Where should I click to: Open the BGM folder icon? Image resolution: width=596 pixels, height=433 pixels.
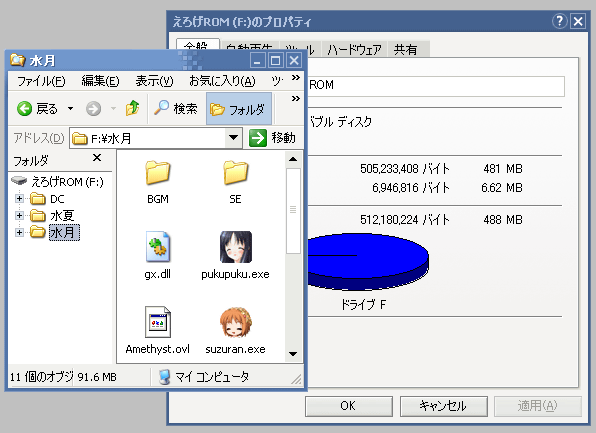tap(157, 172)
